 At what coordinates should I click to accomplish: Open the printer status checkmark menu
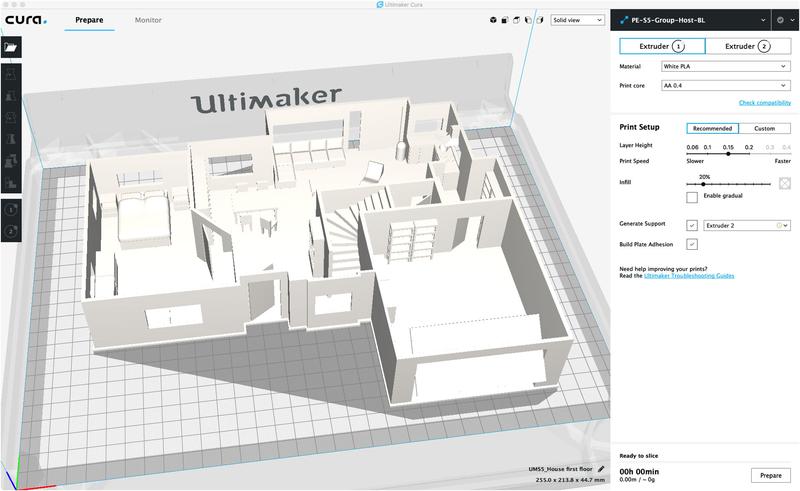tap(779, 18)
